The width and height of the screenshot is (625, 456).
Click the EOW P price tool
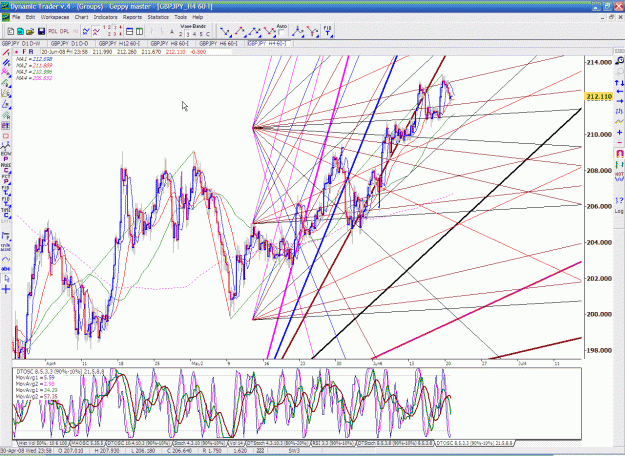[6, 157]
